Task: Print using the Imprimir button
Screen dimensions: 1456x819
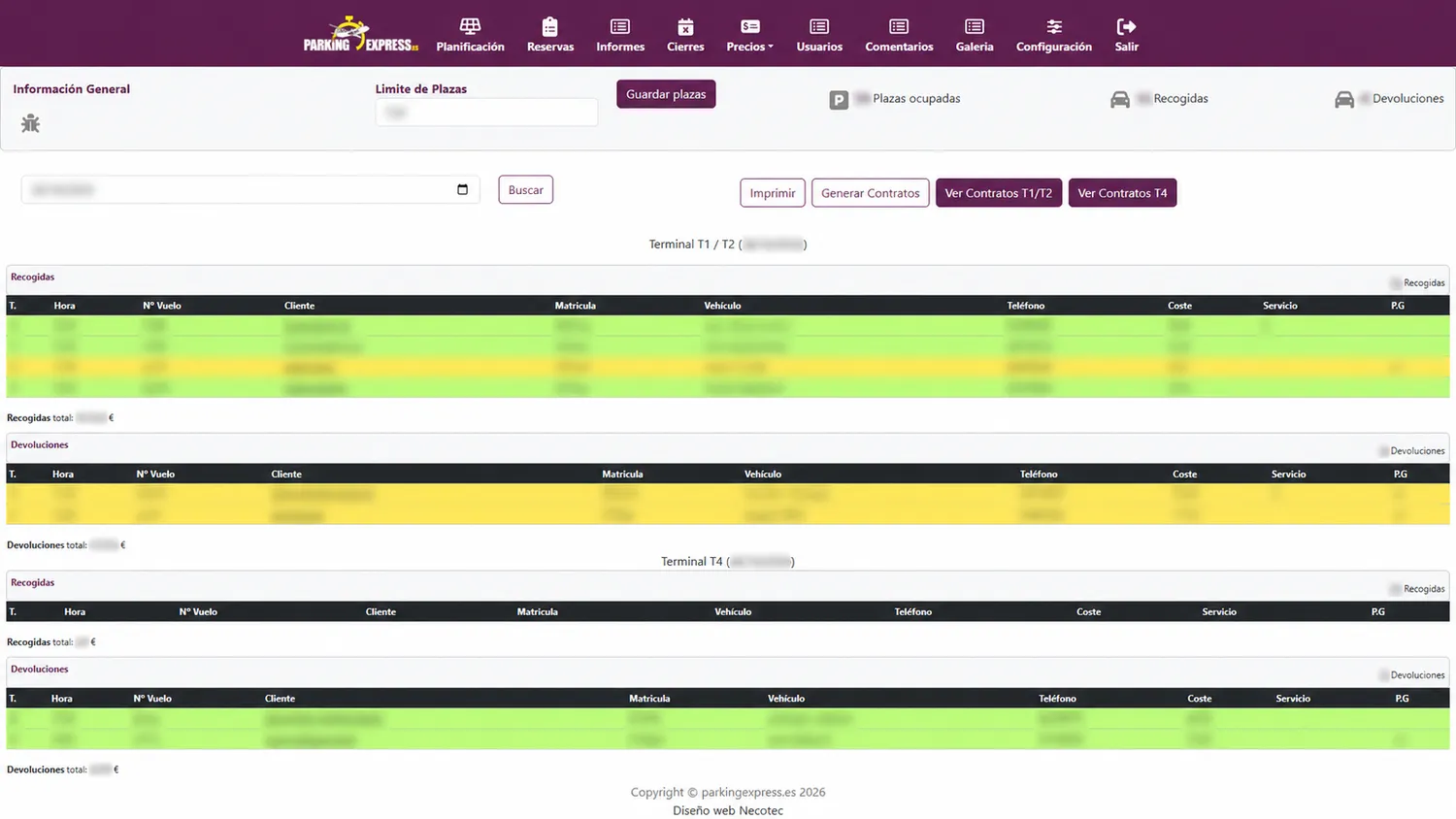Action: click(773, 193)
